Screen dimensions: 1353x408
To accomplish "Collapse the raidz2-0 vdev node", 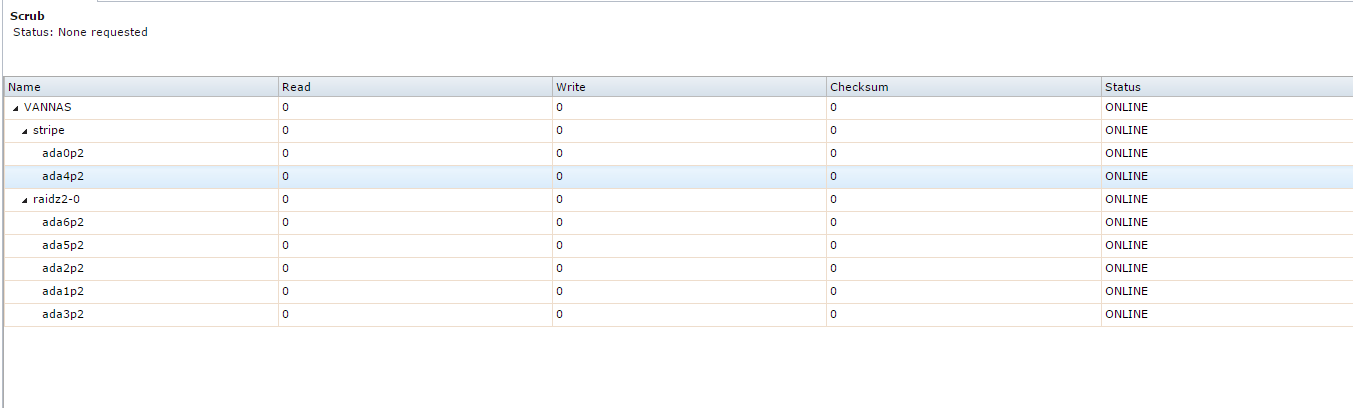I will tap(25, 200).
